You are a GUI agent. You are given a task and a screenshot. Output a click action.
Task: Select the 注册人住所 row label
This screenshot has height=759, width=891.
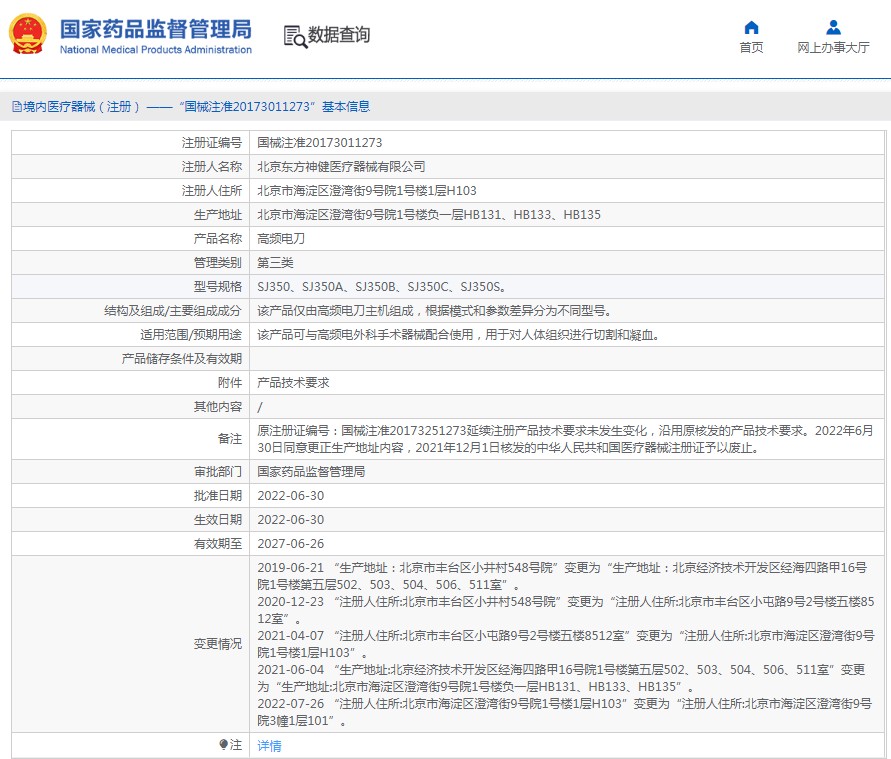coord(212,190)
